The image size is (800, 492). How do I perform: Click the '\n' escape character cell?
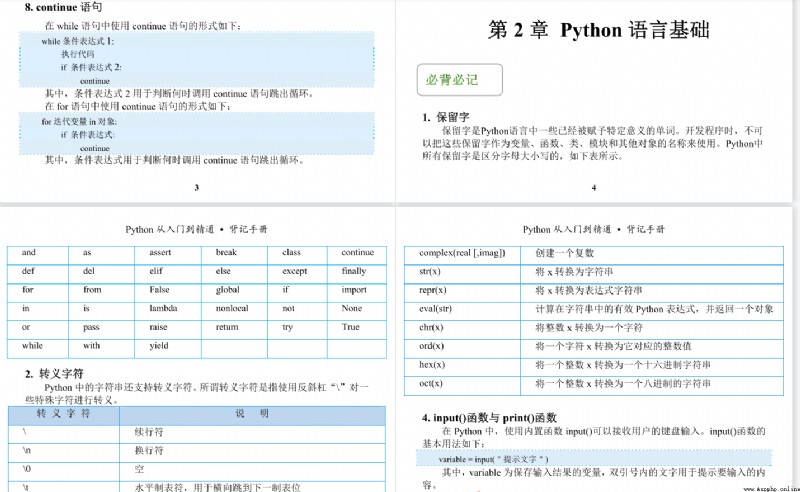64,453
